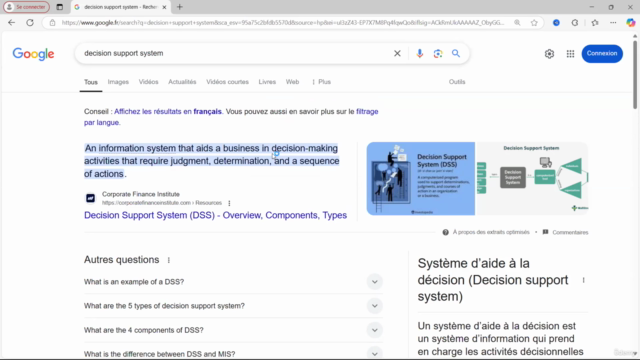Start voice search with microphone icon
640x360 pixels.
coord(420,53)
